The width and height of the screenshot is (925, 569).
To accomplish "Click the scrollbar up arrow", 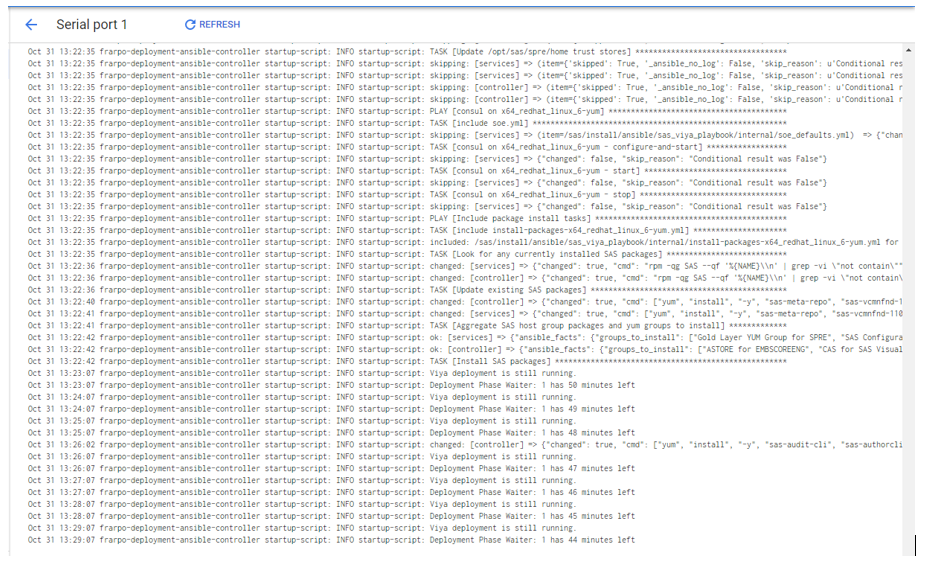I will [909, 51].
